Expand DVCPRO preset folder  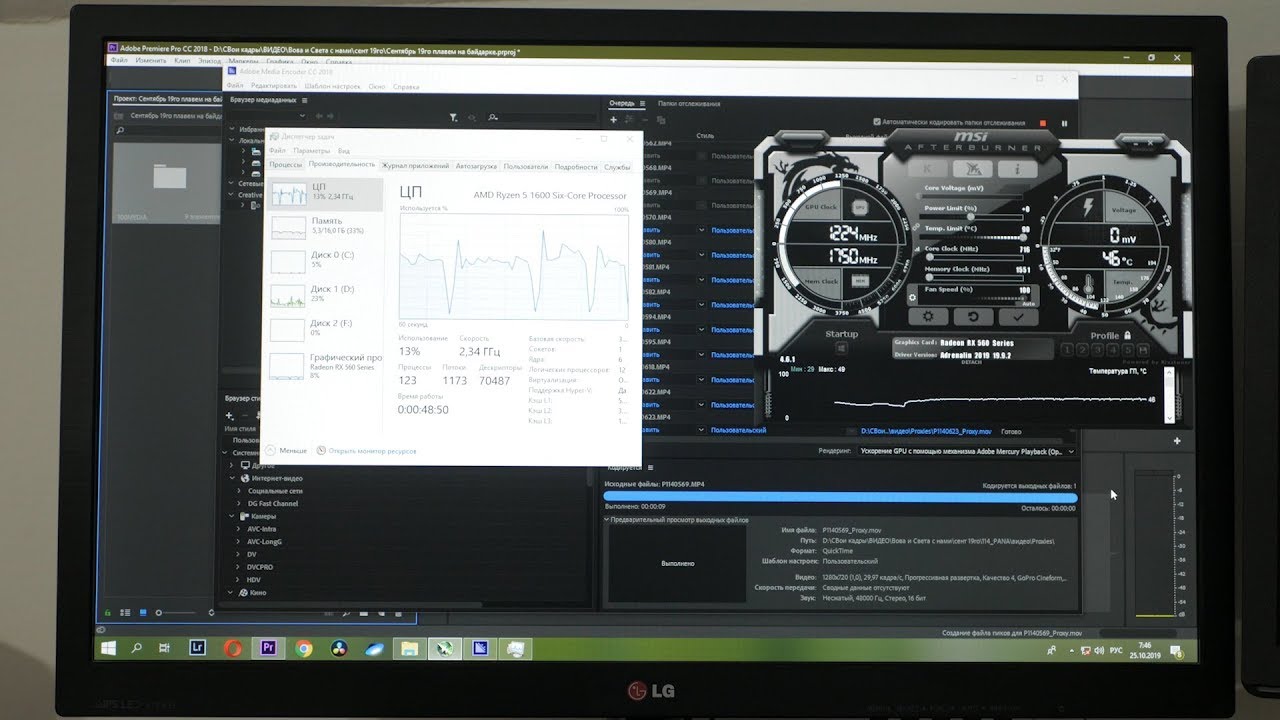click(238, 566)
